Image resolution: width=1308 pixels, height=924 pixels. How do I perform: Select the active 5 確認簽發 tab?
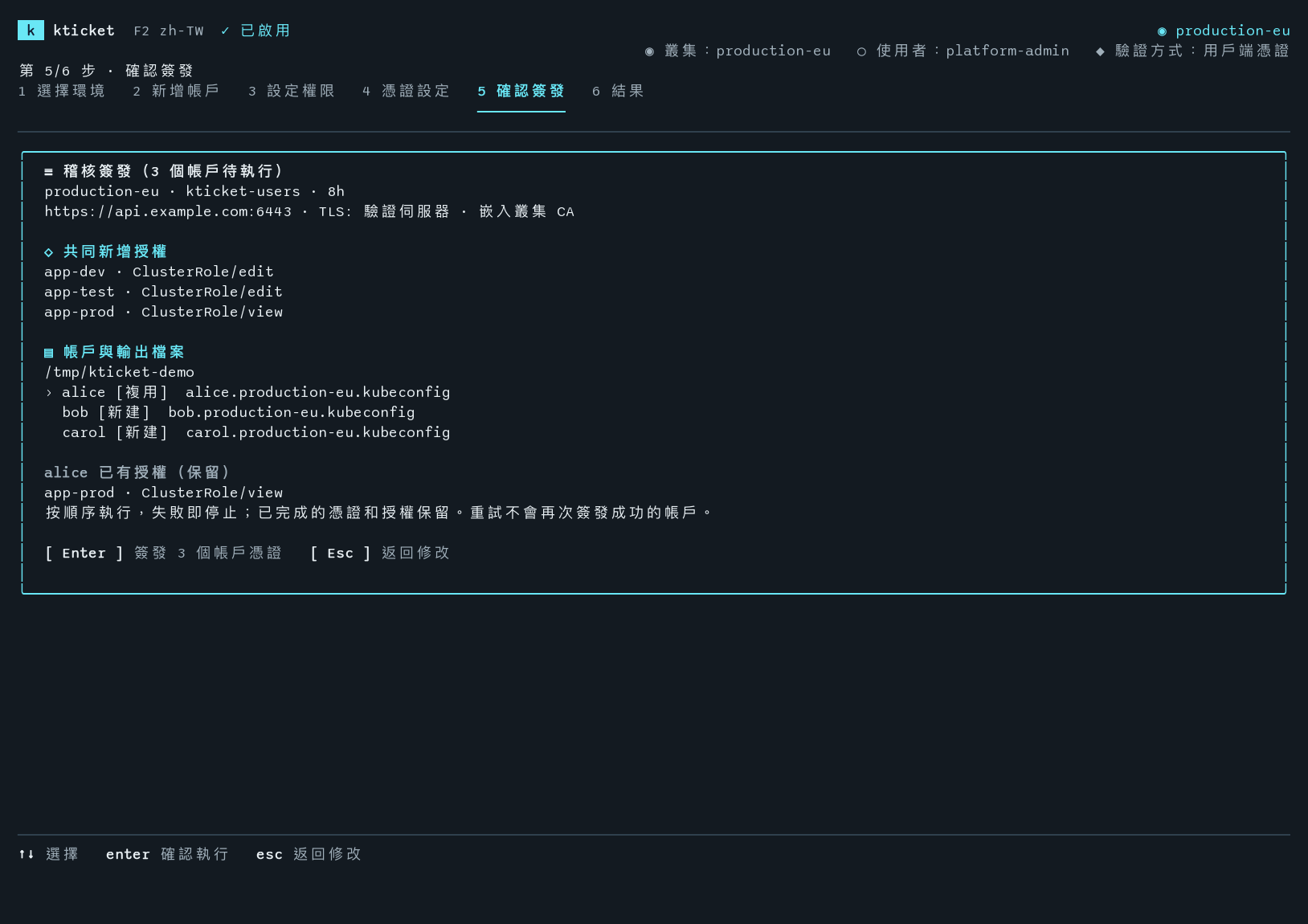pos(521,91)
